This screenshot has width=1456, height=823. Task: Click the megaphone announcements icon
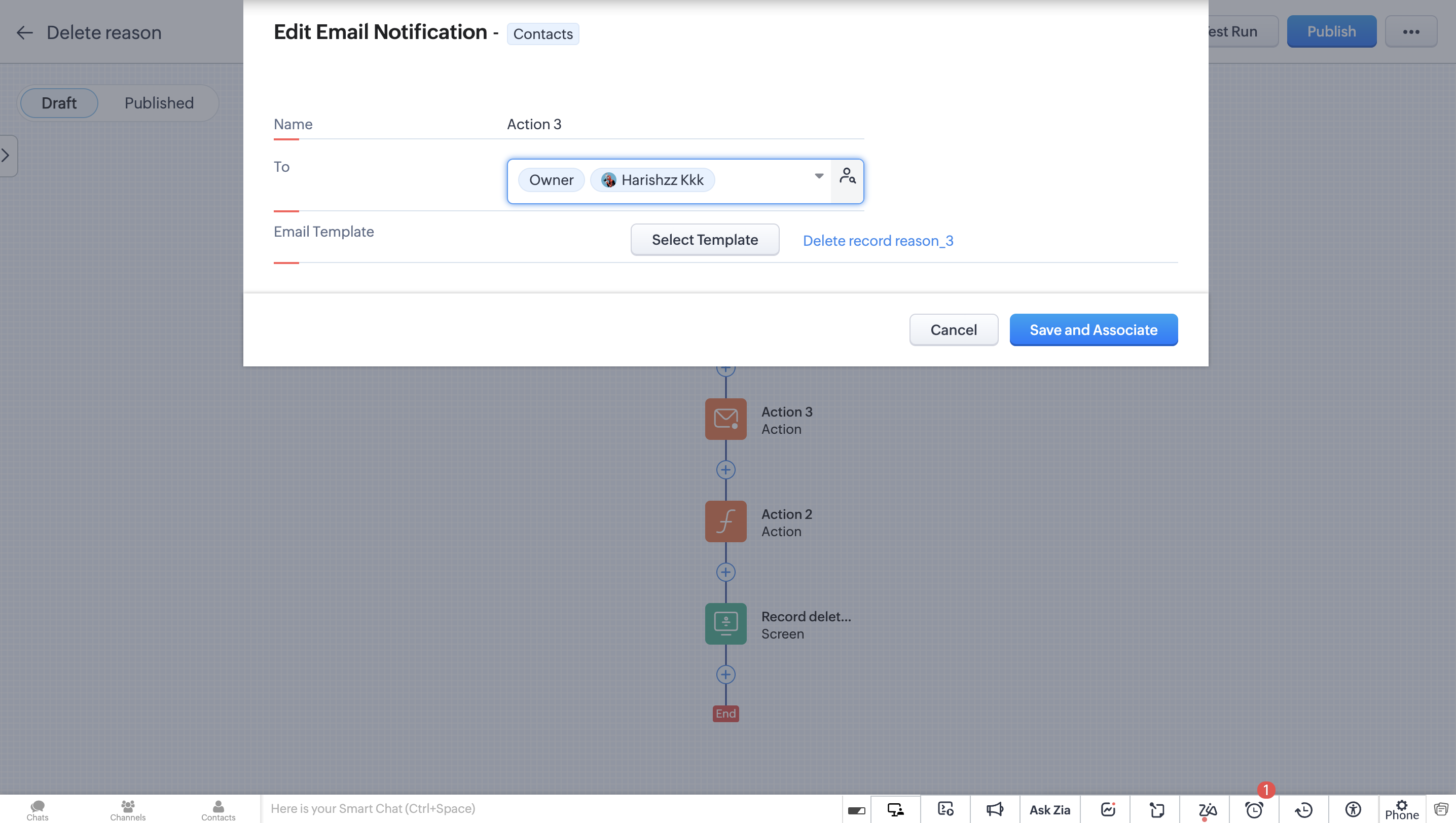coord(995,809)
